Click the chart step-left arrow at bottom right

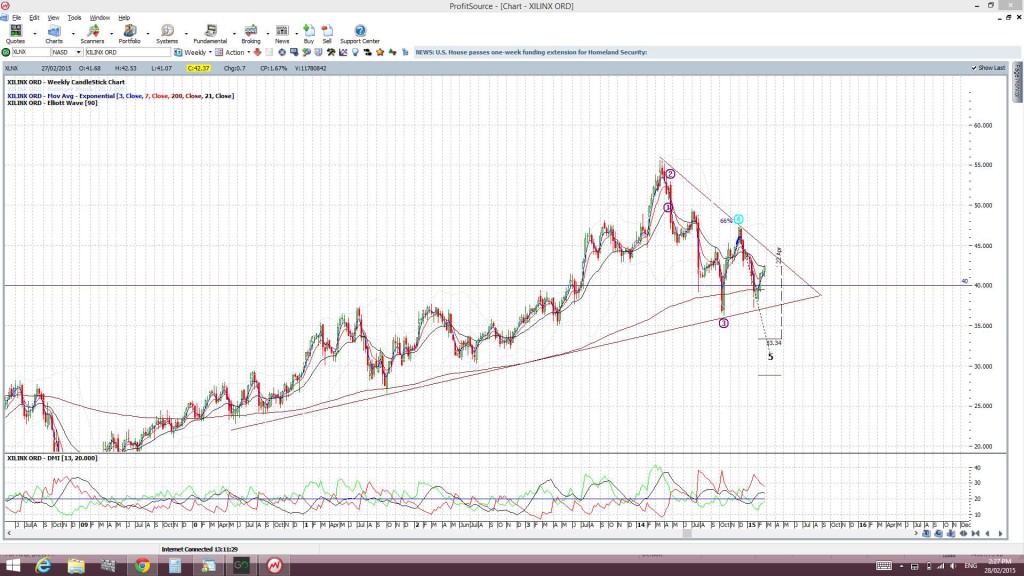[987, 534]
